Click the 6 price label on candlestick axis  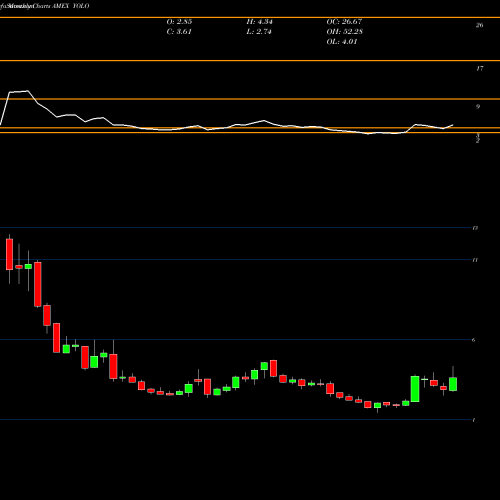coord(474,340)
